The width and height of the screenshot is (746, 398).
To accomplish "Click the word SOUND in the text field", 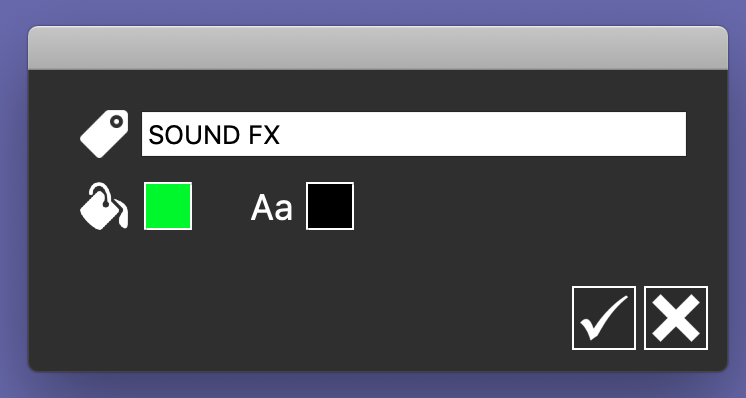I will tap(194, 135).
